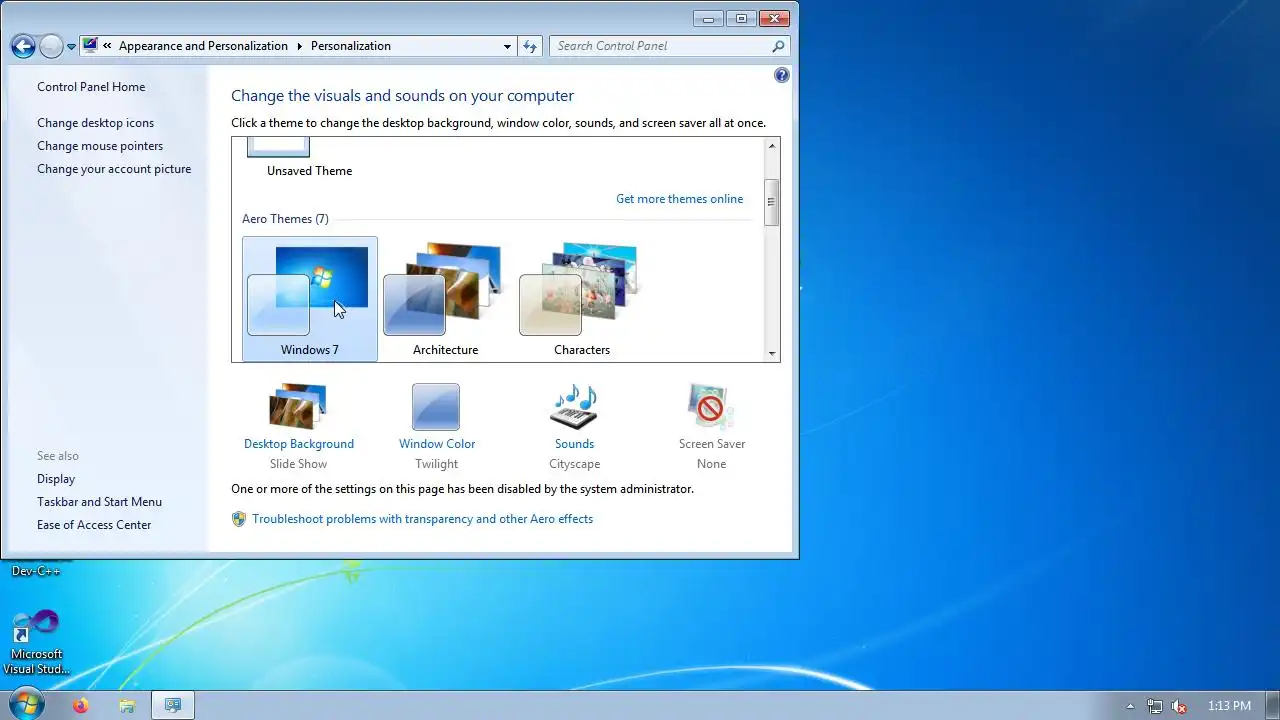Click the Back navigation arrow button
Image resolution: width=1280 pixels, height=720 pixels.
[23, 46]
